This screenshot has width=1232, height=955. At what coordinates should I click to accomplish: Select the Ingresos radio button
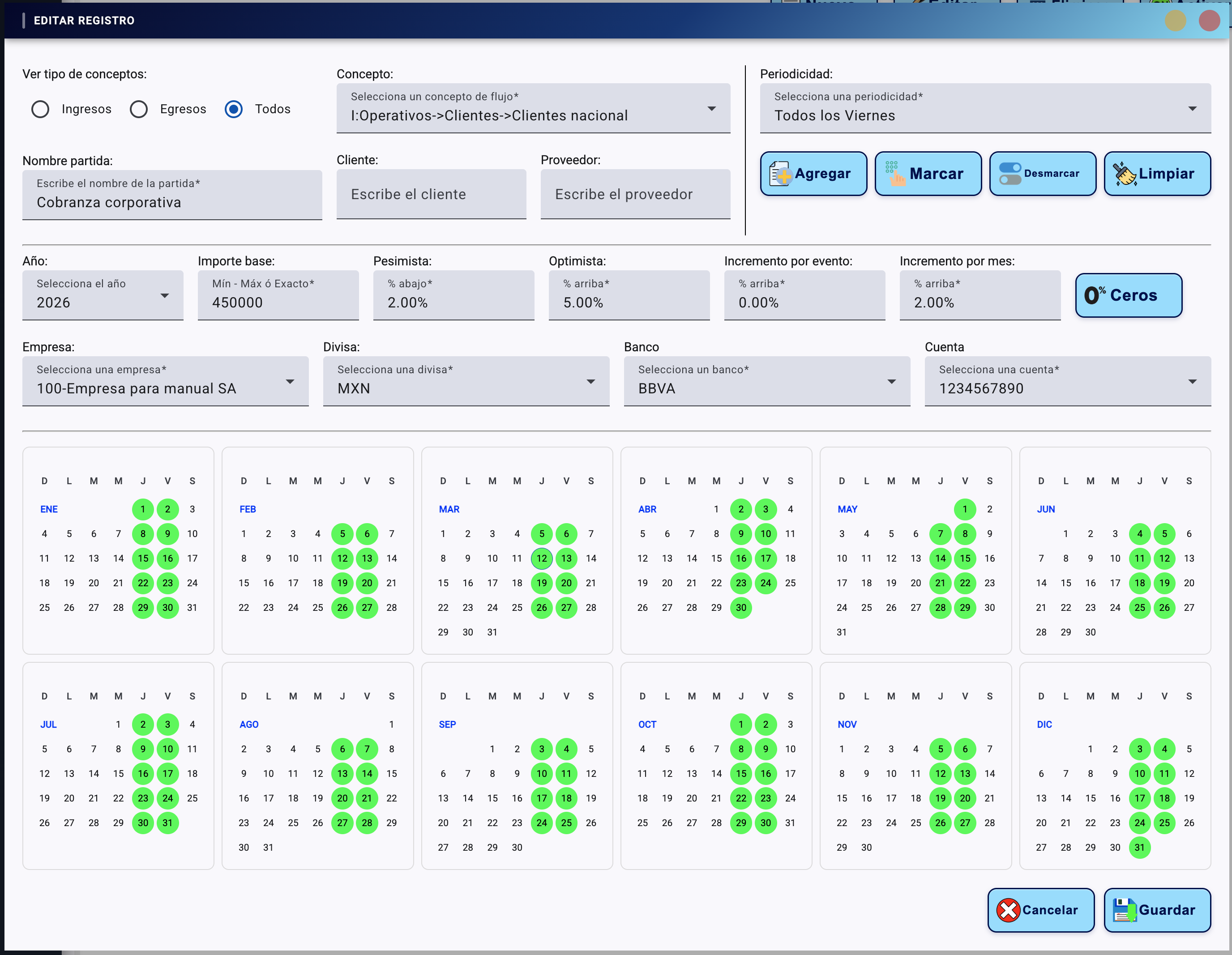40,109
